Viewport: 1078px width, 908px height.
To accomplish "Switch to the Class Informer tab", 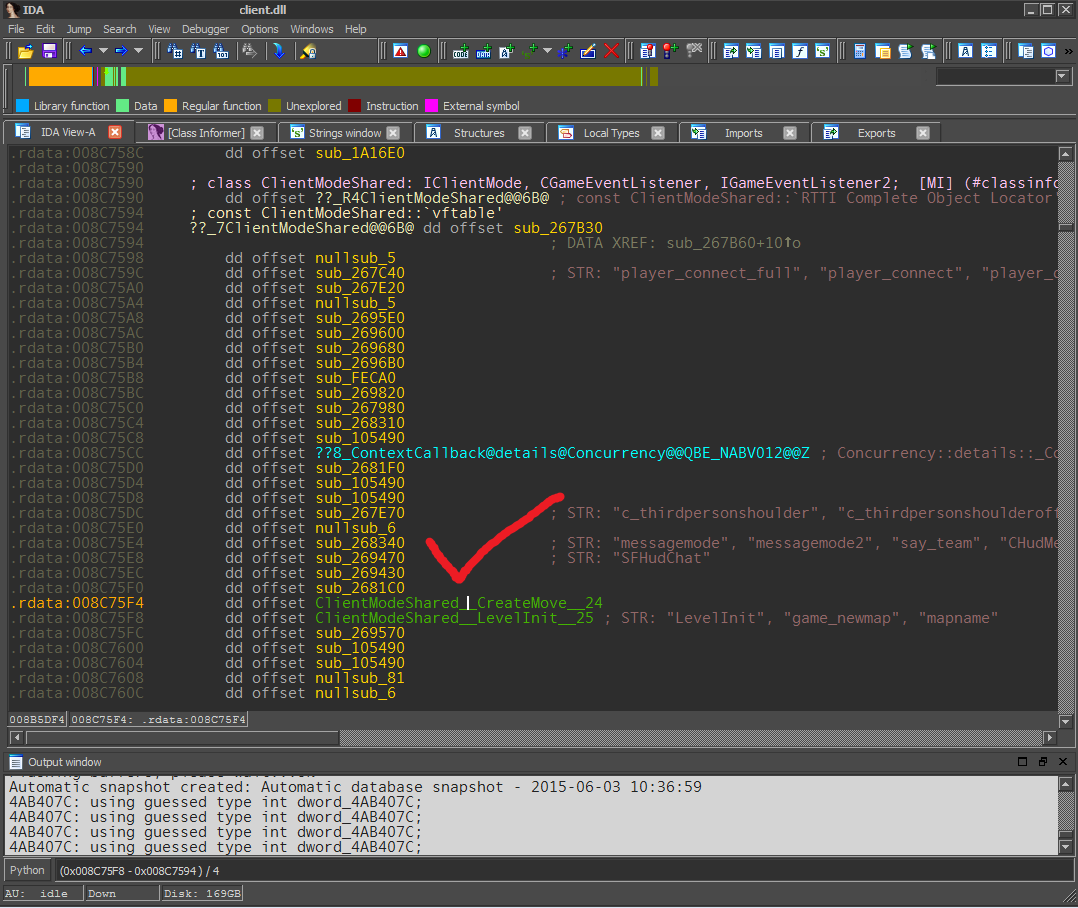I will (206, 133).
